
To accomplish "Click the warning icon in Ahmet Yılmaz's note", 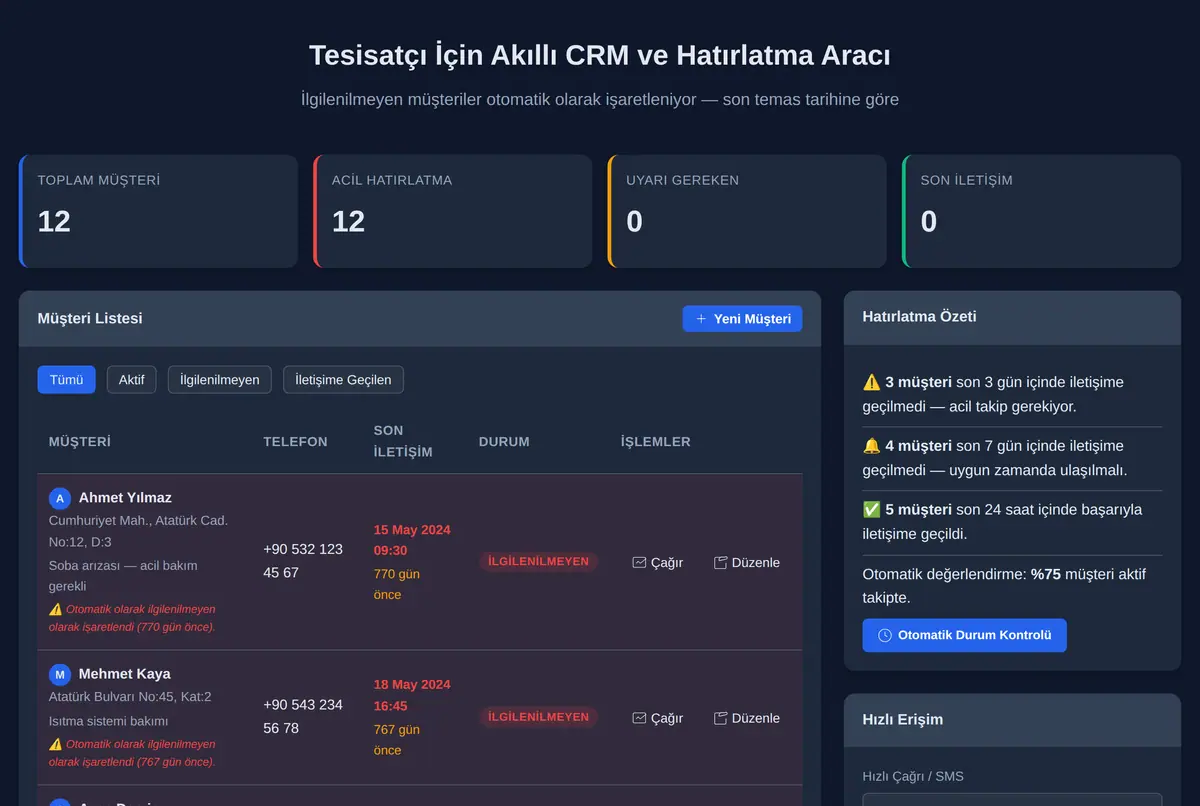I will pyautogui.click(x=55, y=609).
